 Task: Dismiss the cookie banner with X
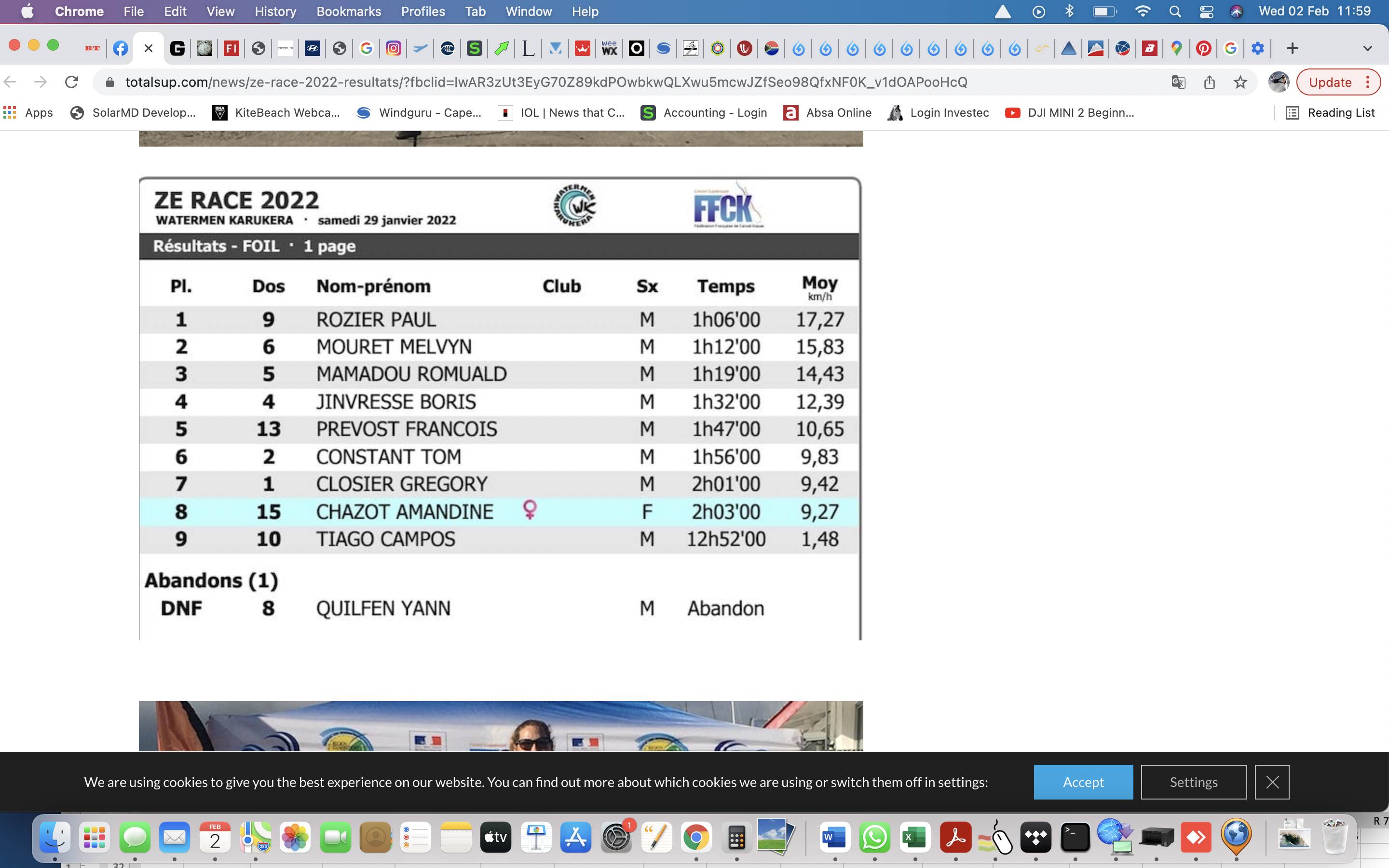[x=1272, y=782]
